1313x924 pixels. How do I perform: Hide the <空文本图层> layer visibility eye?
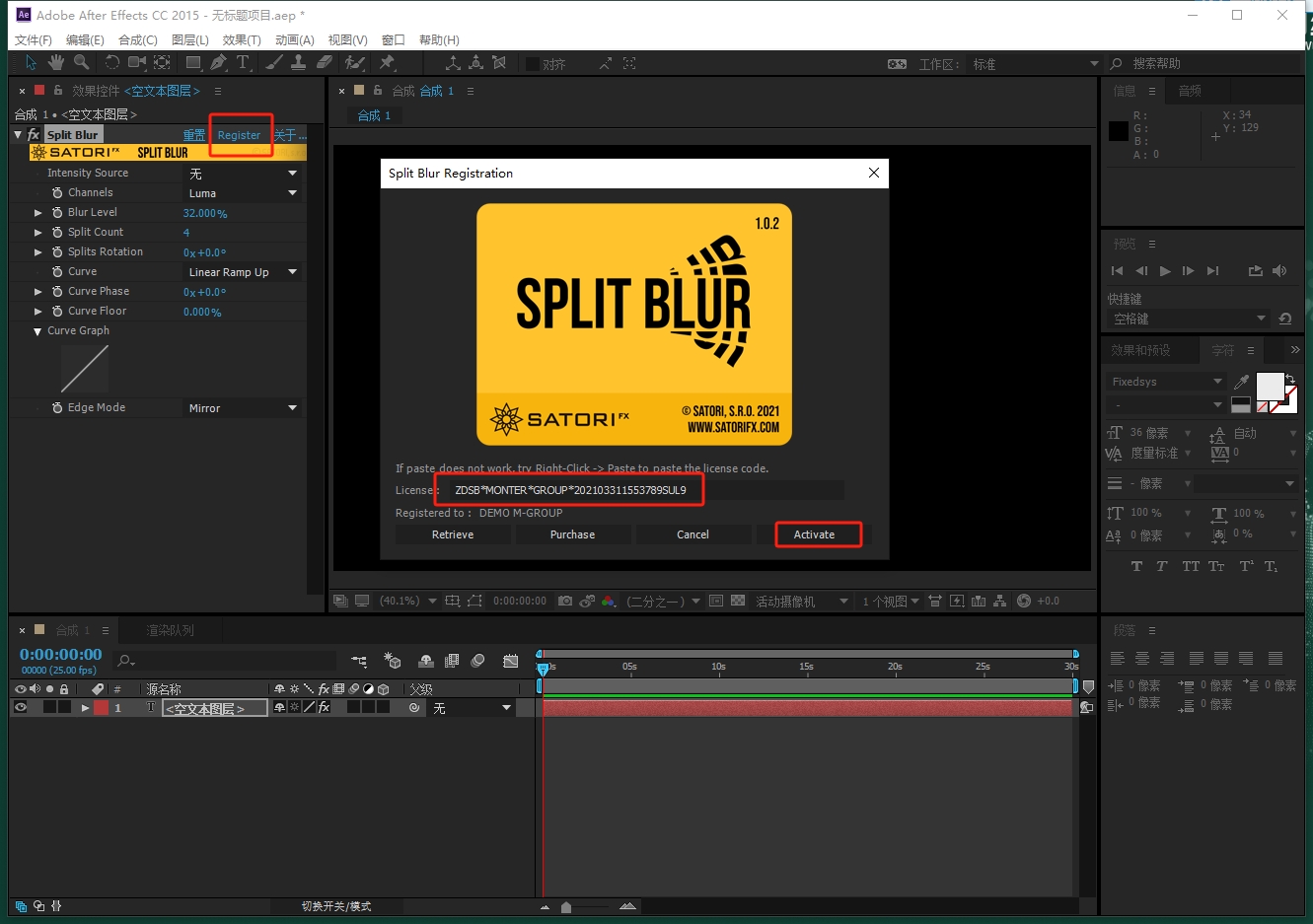[x=21, y=707]
